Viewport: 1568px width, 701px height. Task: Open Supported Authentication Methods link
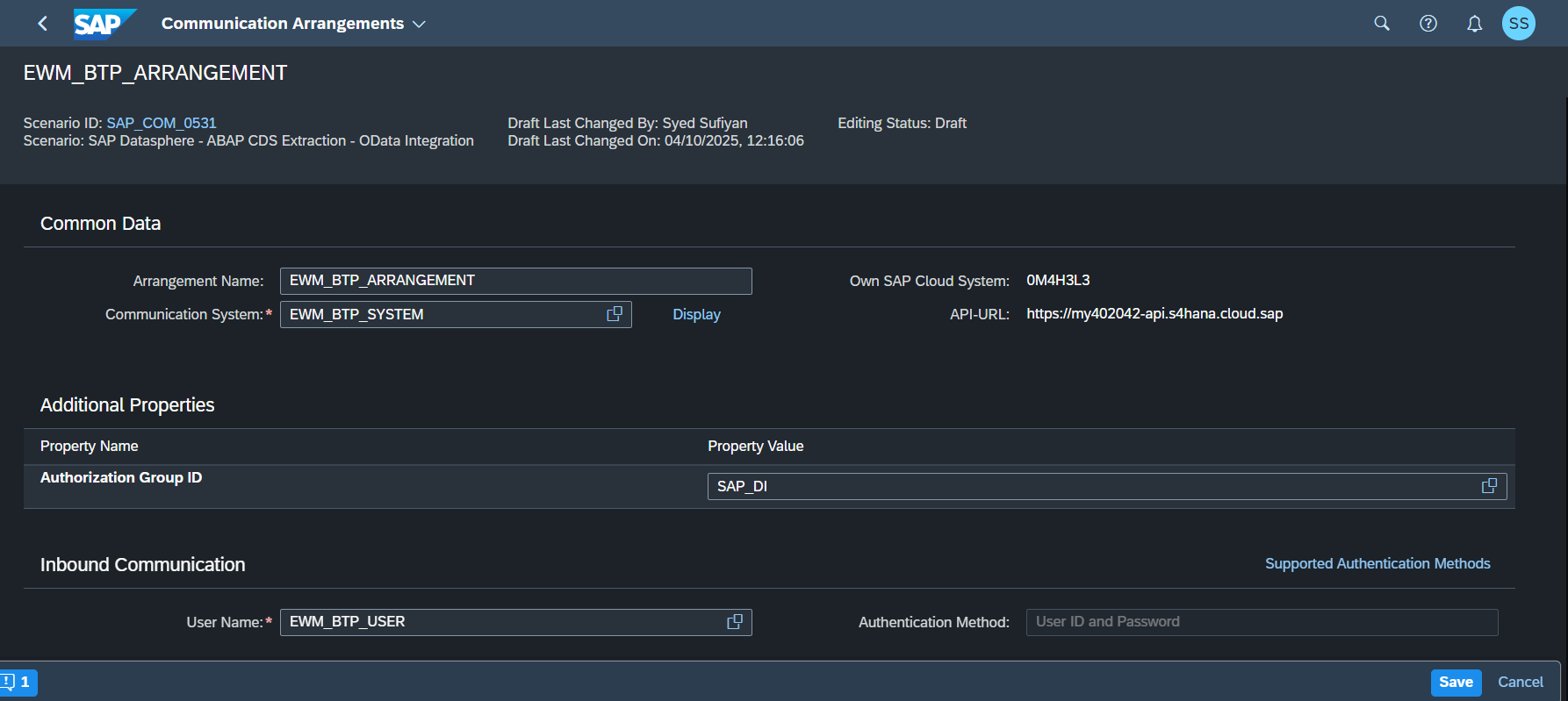1377,563
